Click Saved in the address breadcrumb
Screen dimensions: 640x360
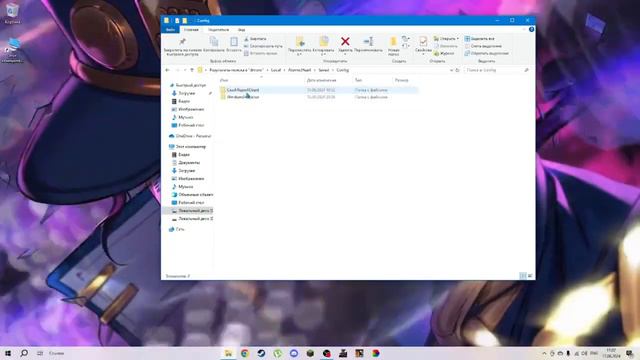(324, 70)
